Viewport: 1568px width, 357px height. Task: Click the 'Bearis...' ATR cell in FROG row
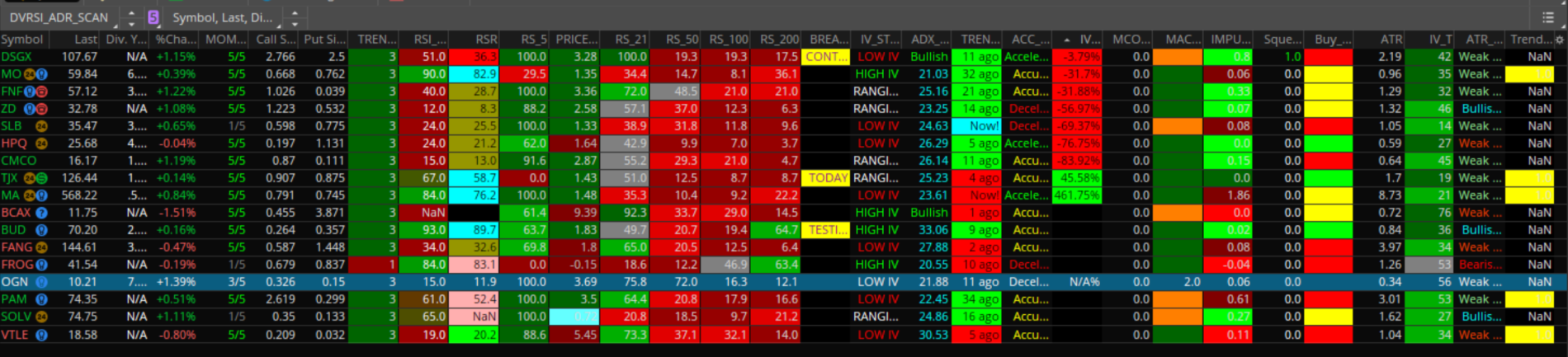[x=1481, y=265]
